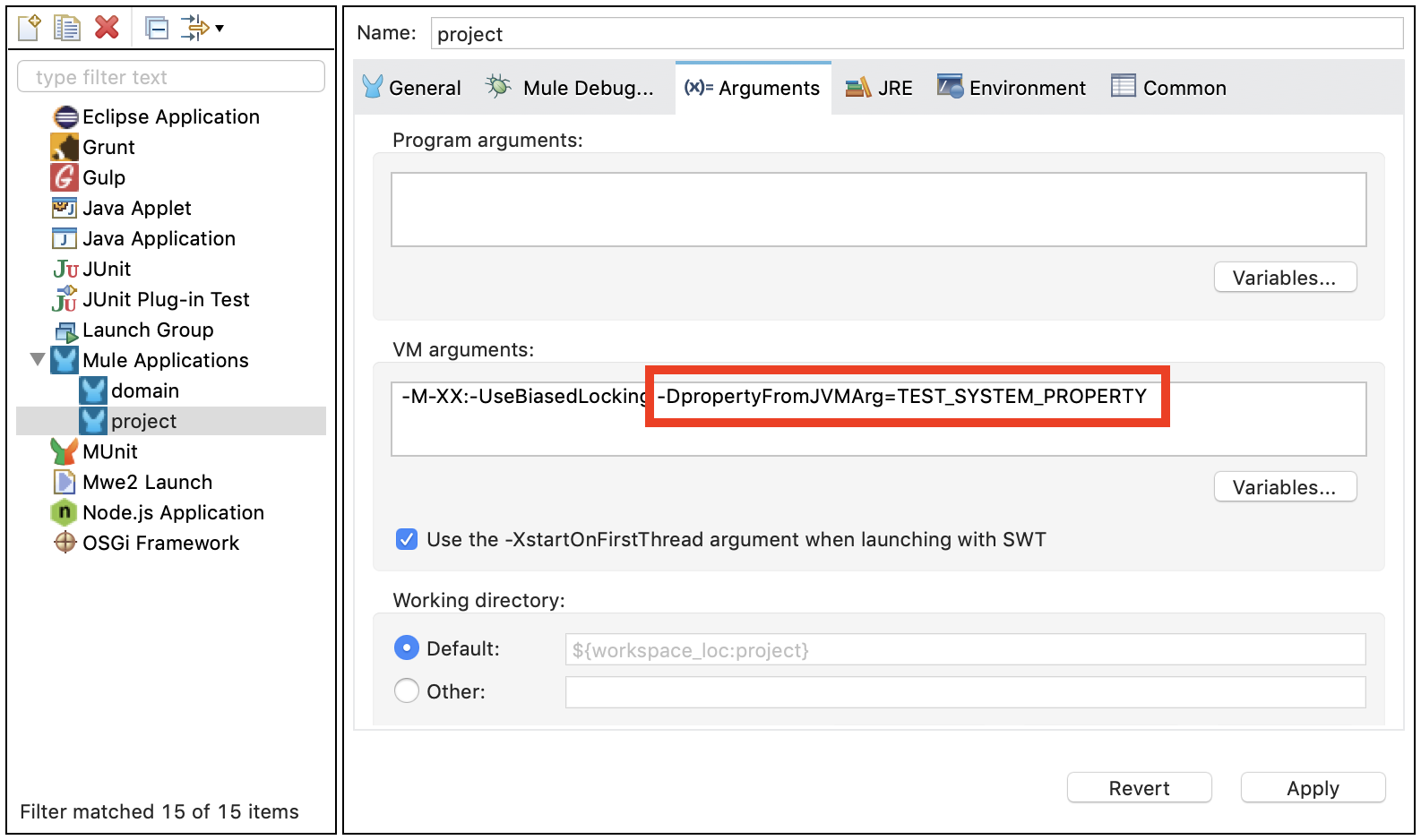Screen dimensions: 1421x840
Task: Toggle the -XstartOnFirstThread SWT checkbox
Action: (x=407, y=539)
